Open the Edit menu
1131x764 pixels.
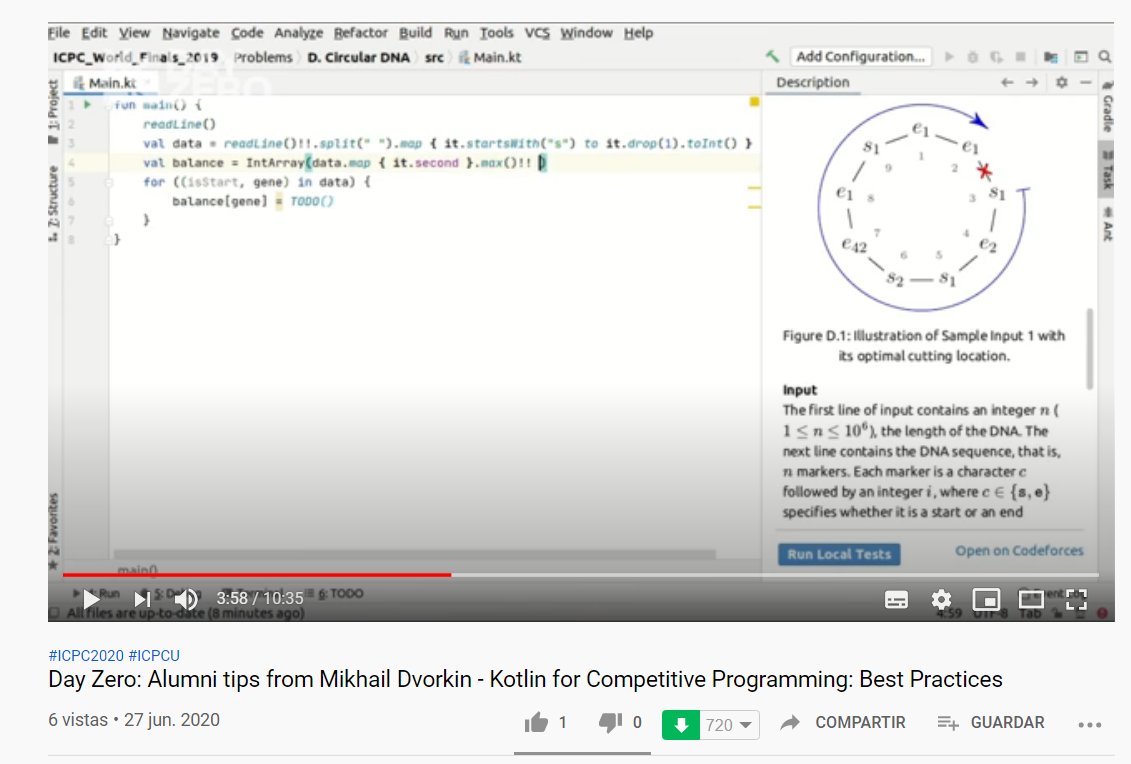click(94, 32)
